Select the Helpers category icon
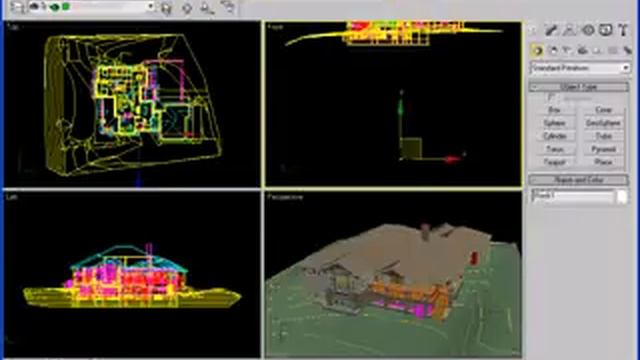 [x=597, y=50]
